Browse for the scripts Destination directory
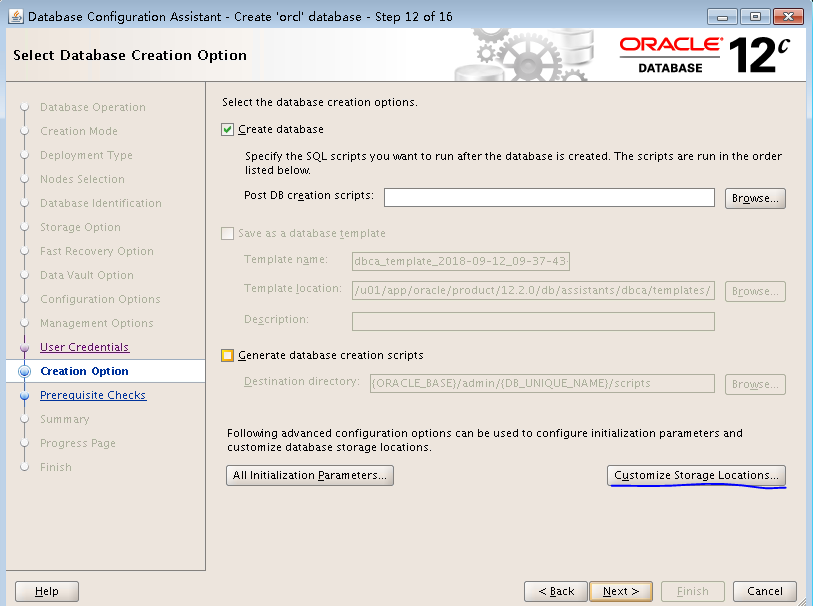This screenshot has height=606, width=813. click(755, 384)
